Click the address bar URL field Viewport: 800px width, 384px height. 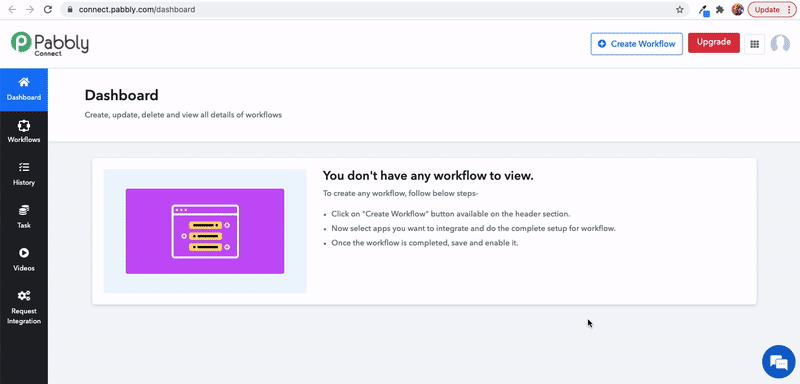[x=375, y=10]
